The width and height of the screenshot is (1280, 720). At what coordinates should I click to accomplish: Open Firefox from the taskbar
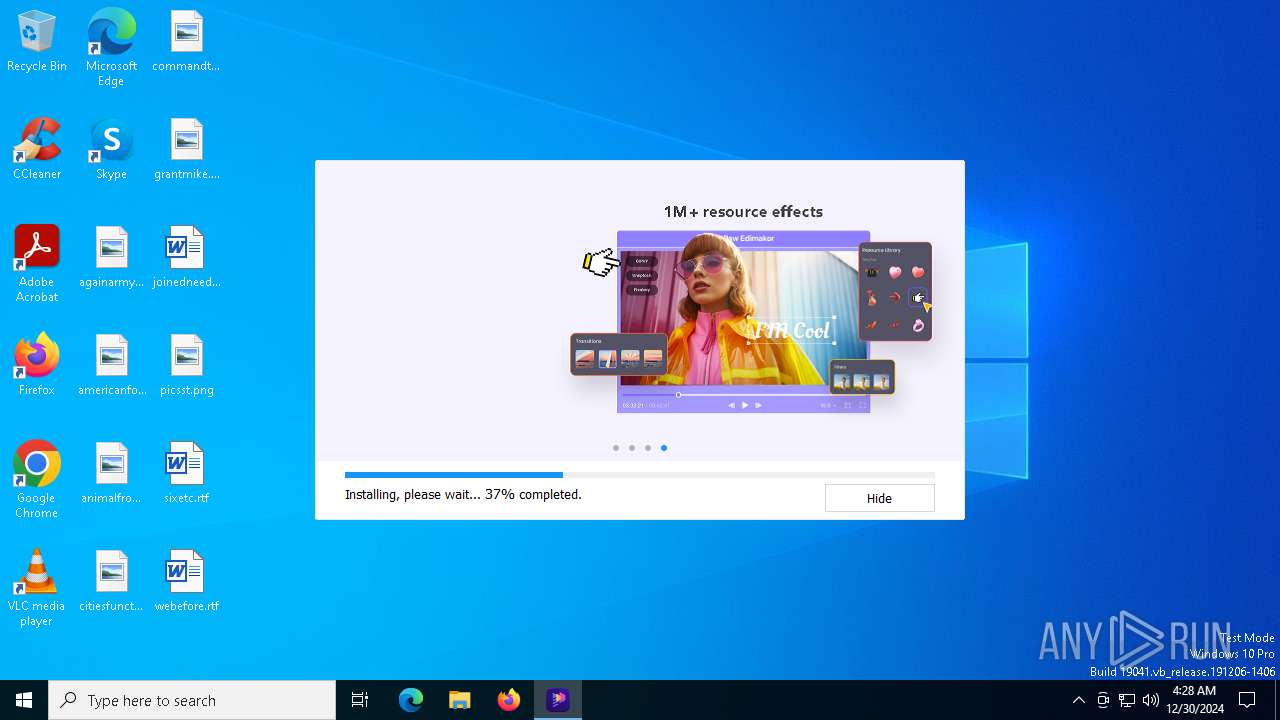(509, 700)
